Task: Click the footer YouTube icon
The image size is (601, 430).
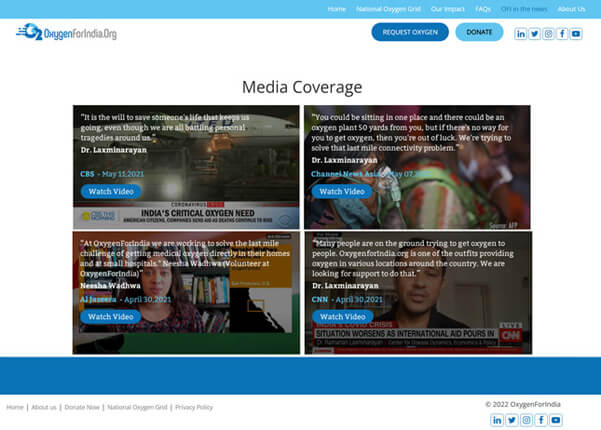Action: 554,419
